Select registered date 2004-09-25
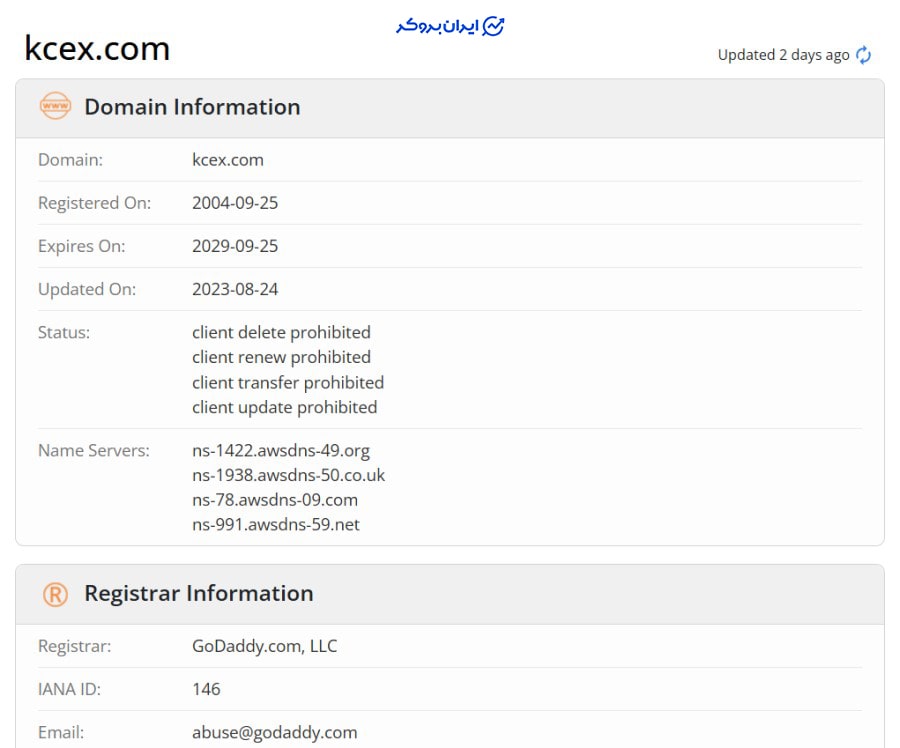This screenshot has width=900, height=748. coord(235,203)
